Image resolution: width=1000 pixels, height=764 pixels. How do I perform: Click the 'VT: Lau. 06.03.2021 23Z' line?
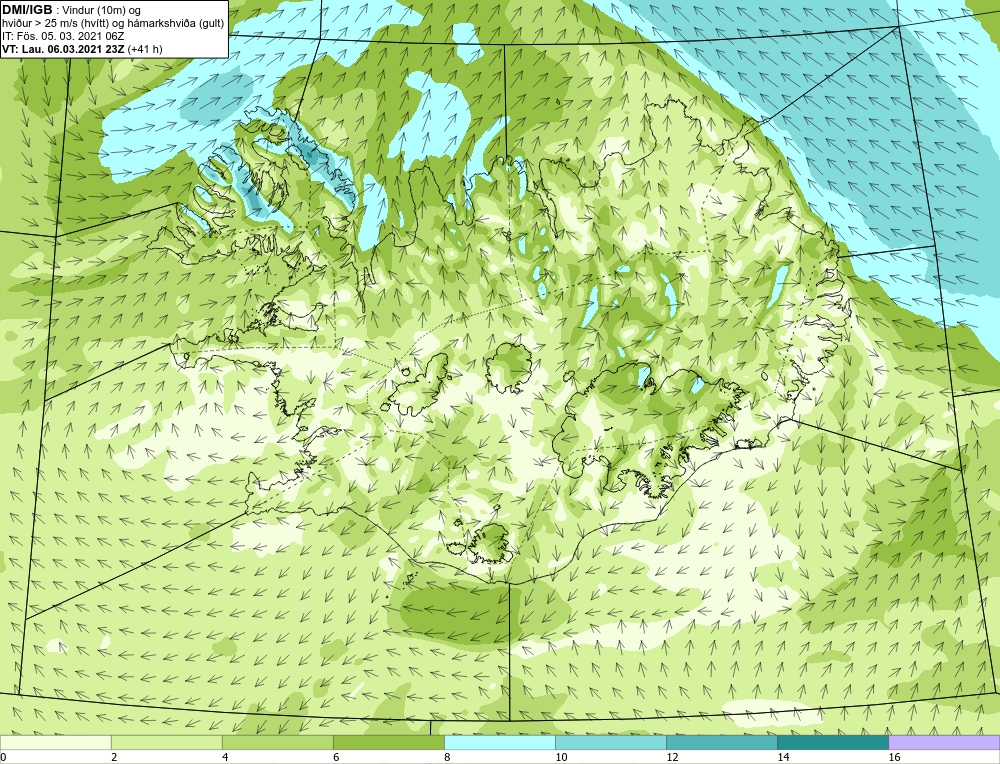pyautogui.click(x=64, y=49)
